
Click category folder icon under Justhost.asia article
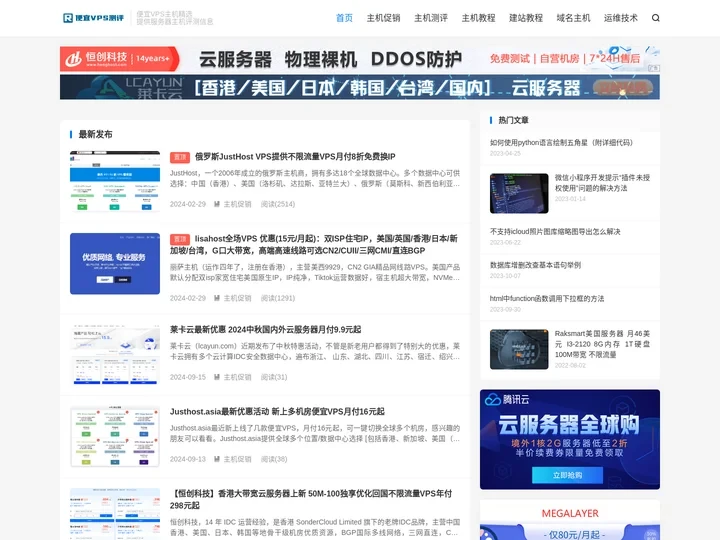[217, 459]
